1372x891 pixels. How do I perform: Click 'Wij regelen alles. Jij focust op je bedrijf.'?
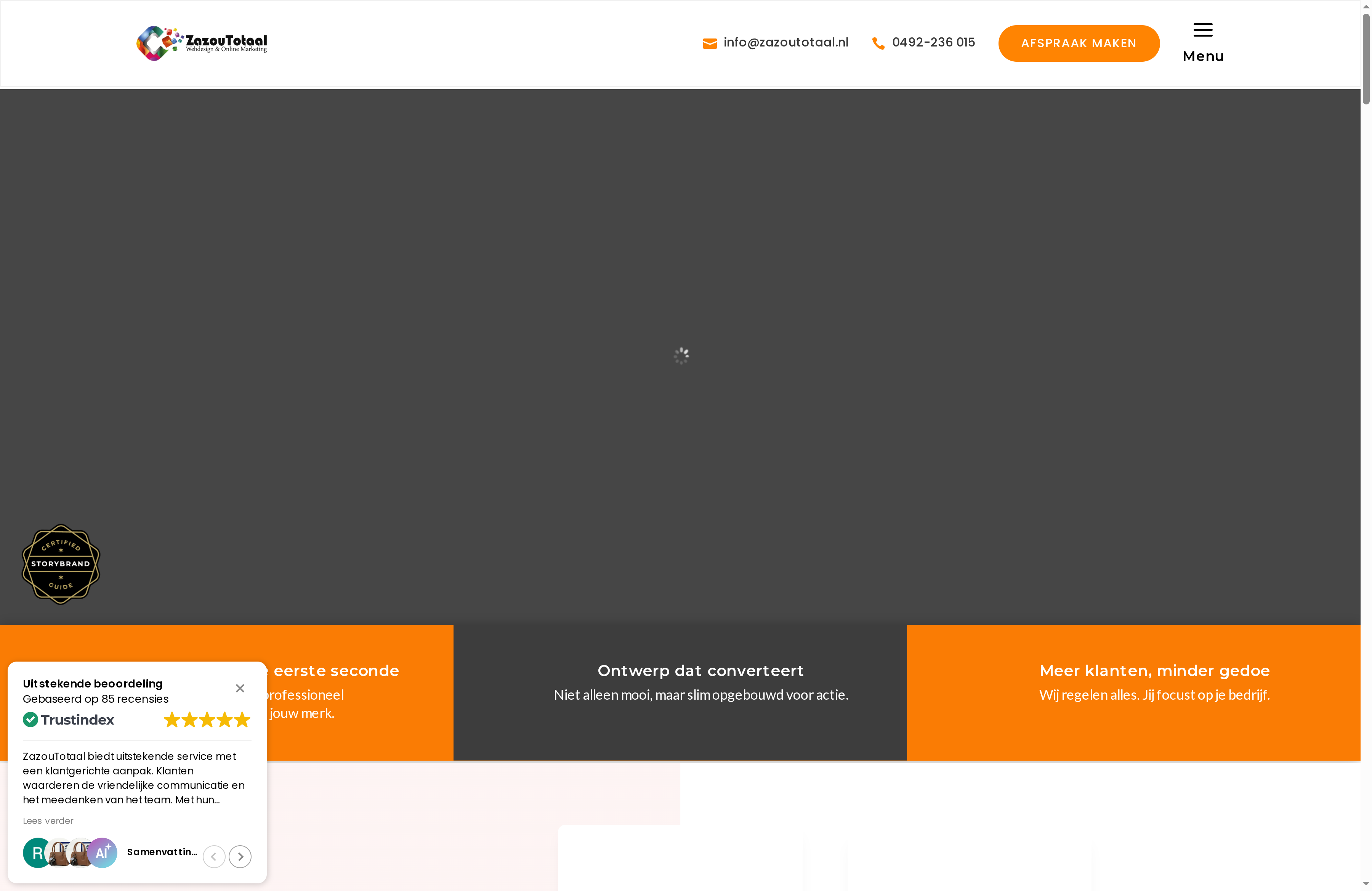tap(1154, 694)
